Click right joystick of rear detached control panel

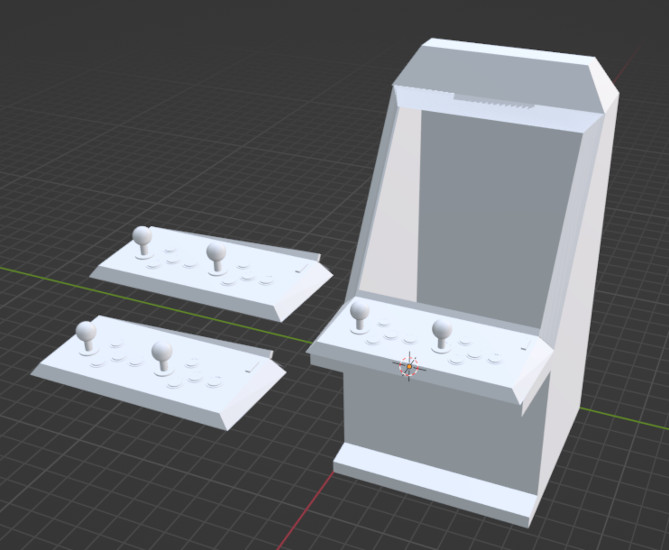tap(216, 254)
